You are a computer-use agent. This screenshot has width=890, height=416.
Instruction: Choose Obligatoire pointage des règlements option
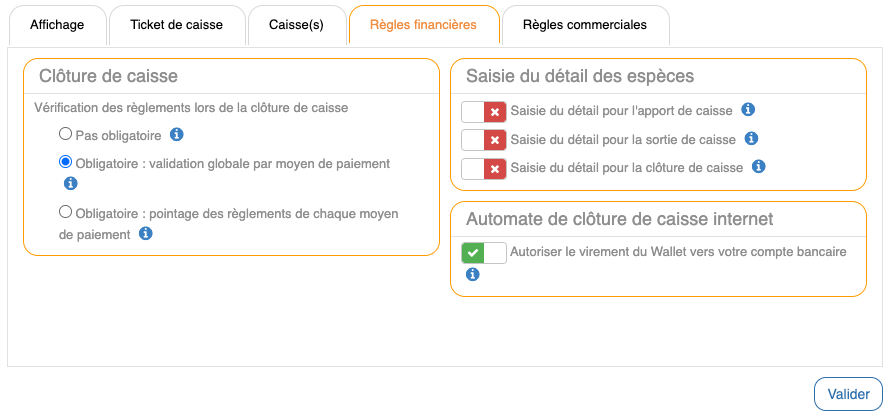coord(66,212)
